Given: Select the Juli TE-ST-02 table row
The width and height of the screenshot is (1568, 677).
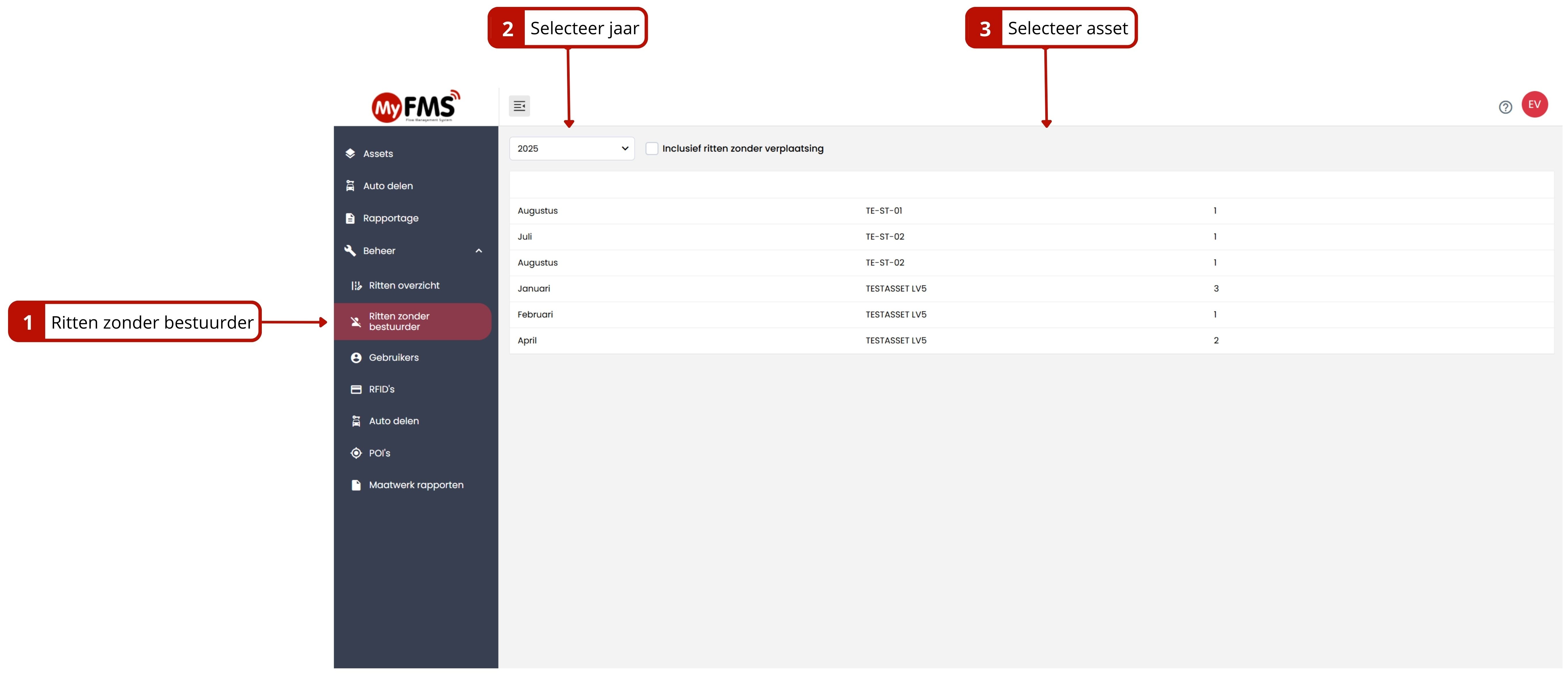Looking at the screenshot, I should pyautogui.click(x=884, y=237).
